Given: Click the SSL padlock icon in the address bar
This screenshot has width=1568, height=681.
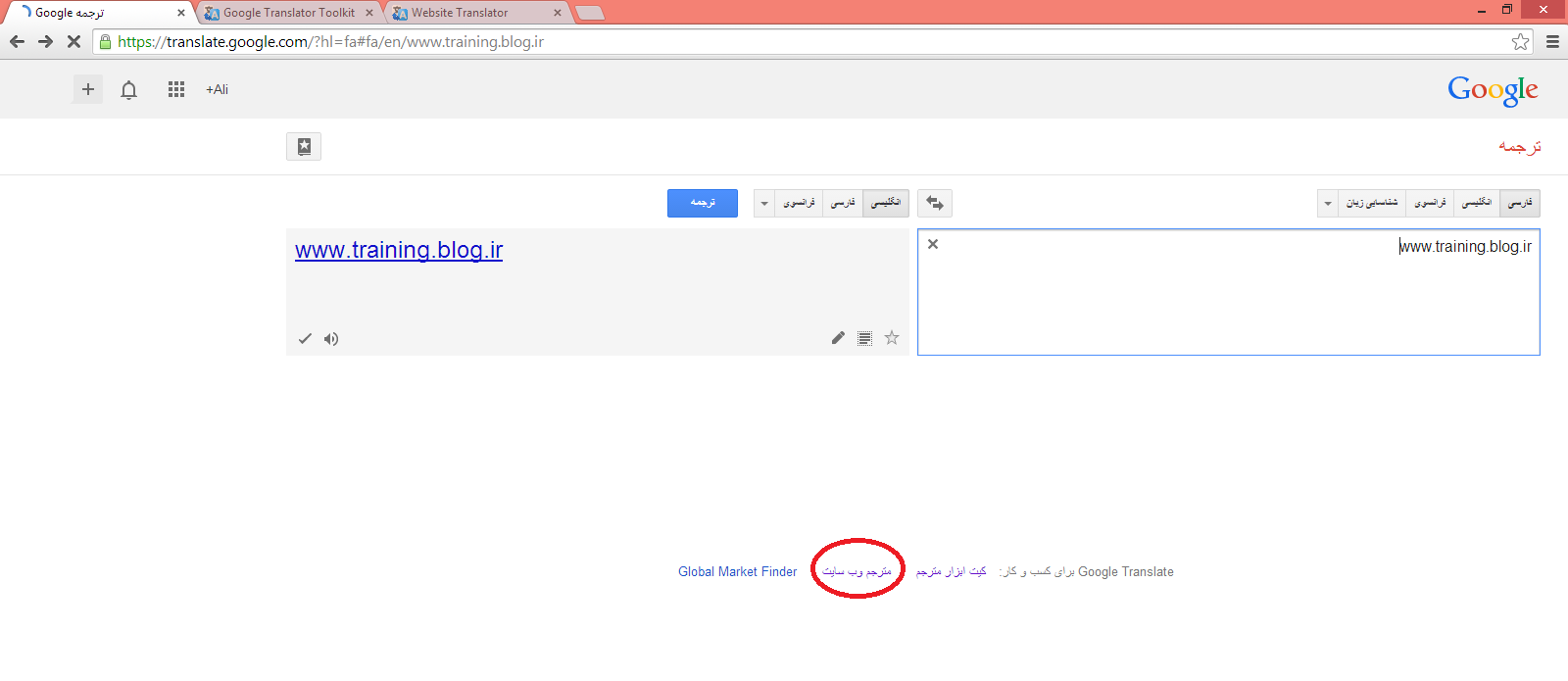Looking at the screenshot, I should click(106, 41).
